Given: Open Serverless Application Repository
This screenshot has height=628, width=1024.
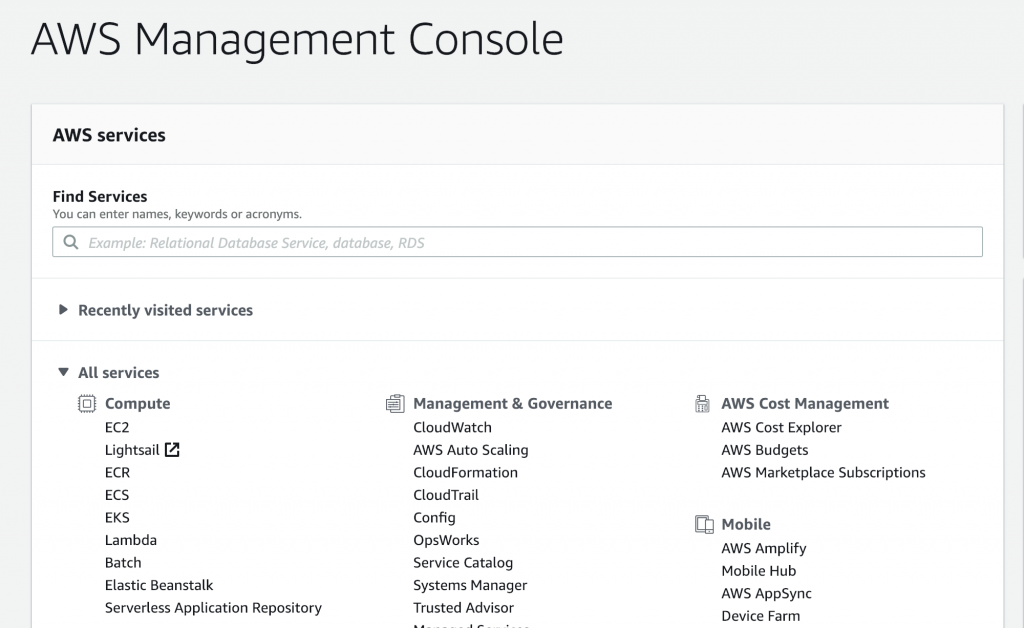Looking at the screenshot, I should [213, 608].
